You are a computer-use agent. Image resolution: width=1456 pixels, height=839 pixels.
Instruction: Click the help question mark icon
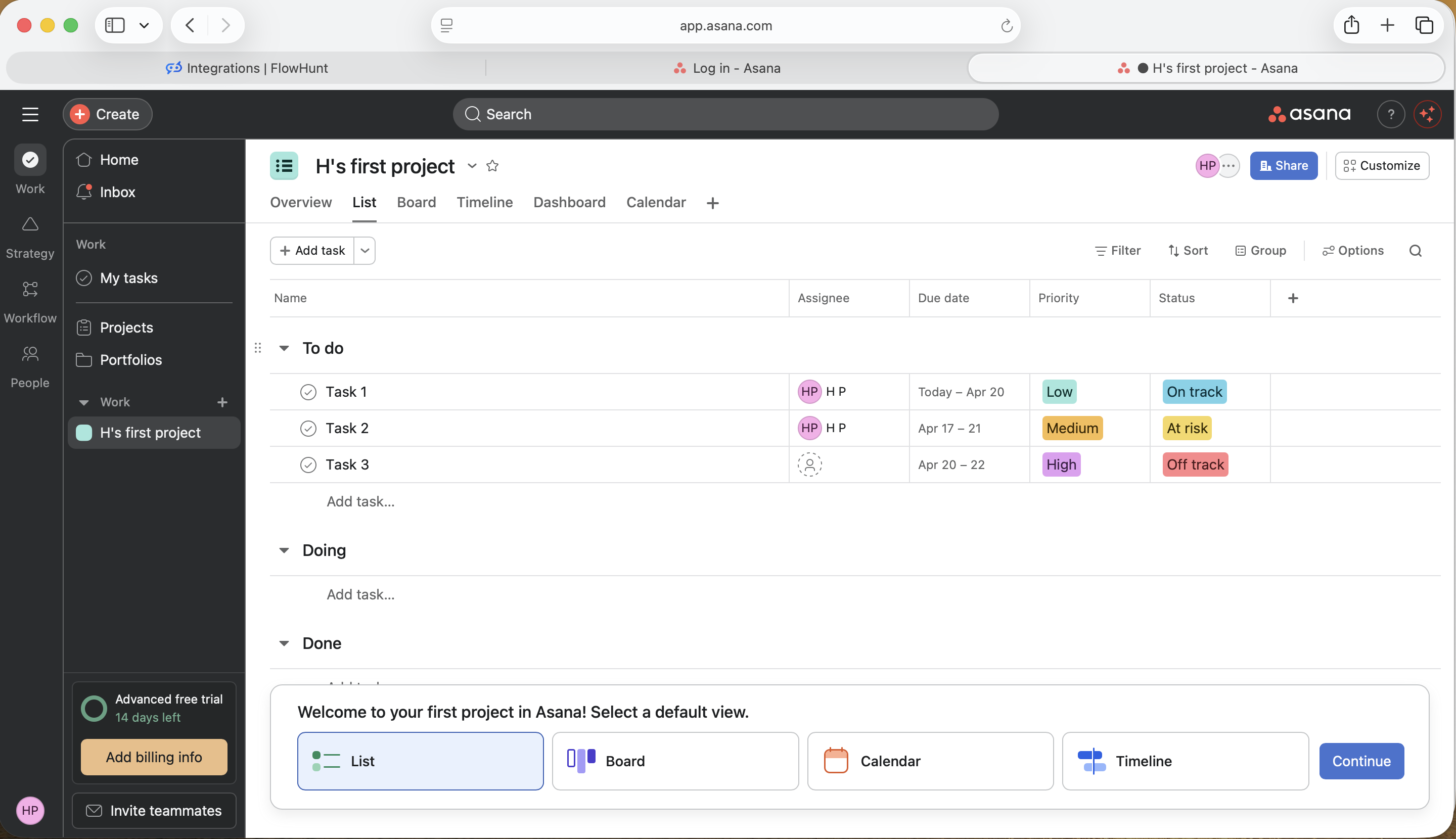tap(1391, 114)
